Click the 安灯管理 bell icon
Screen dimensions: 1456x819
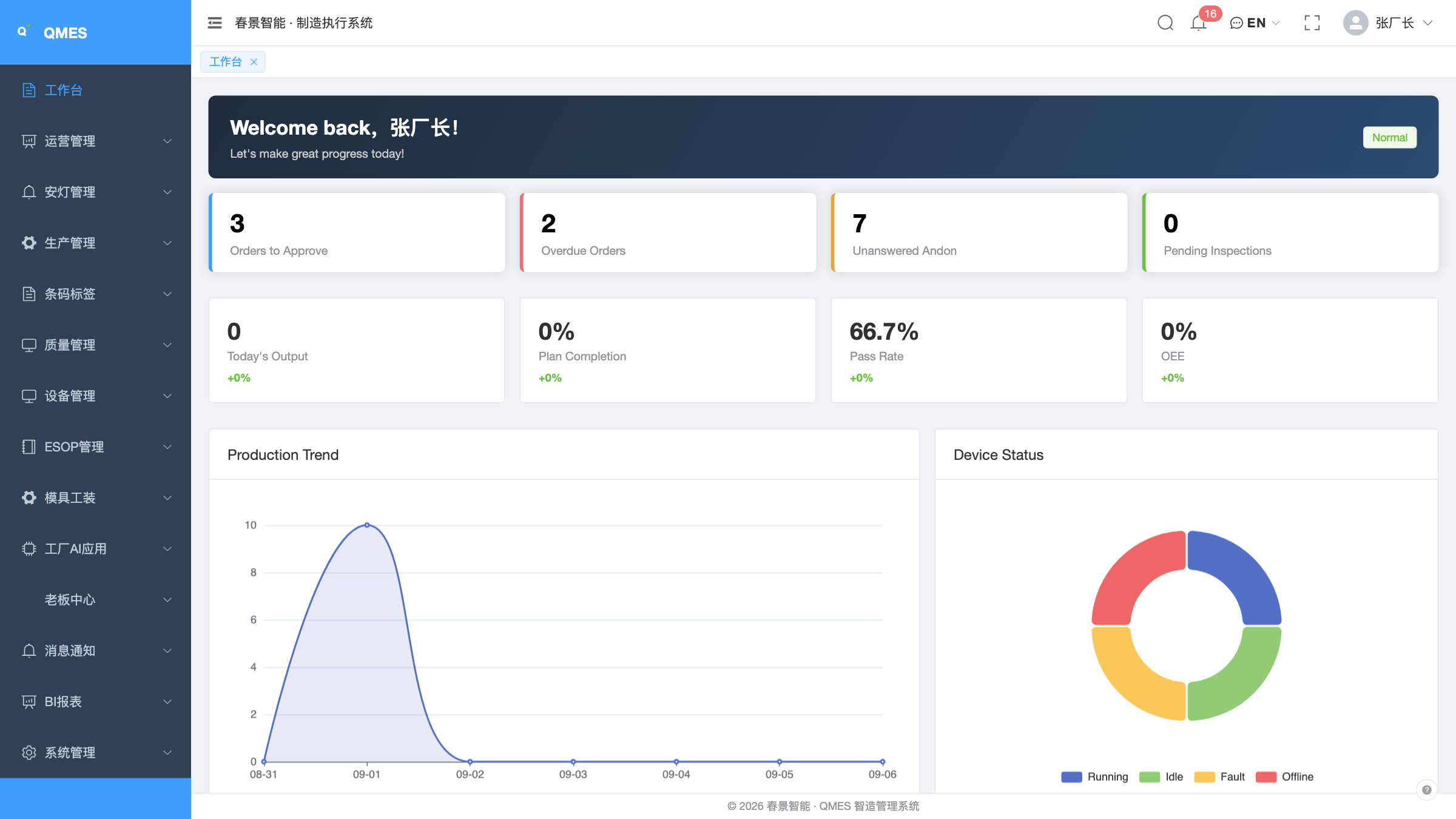(29, 192)
